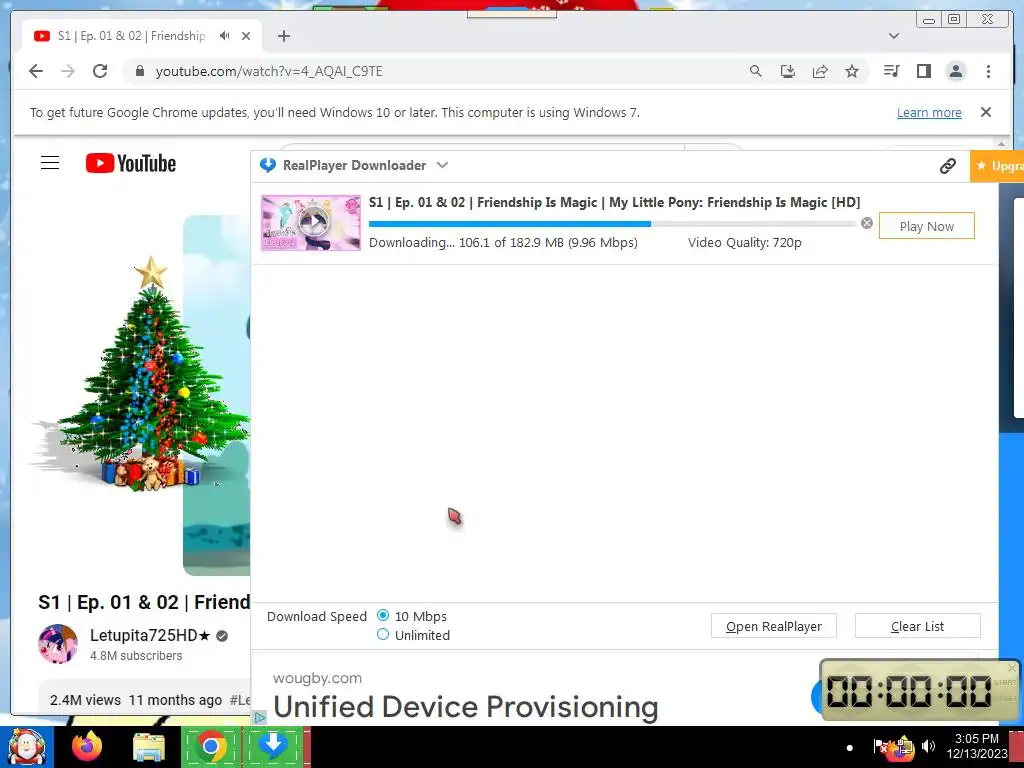
Task: Reload the YouTube page
Action: [x=100, y=71]
